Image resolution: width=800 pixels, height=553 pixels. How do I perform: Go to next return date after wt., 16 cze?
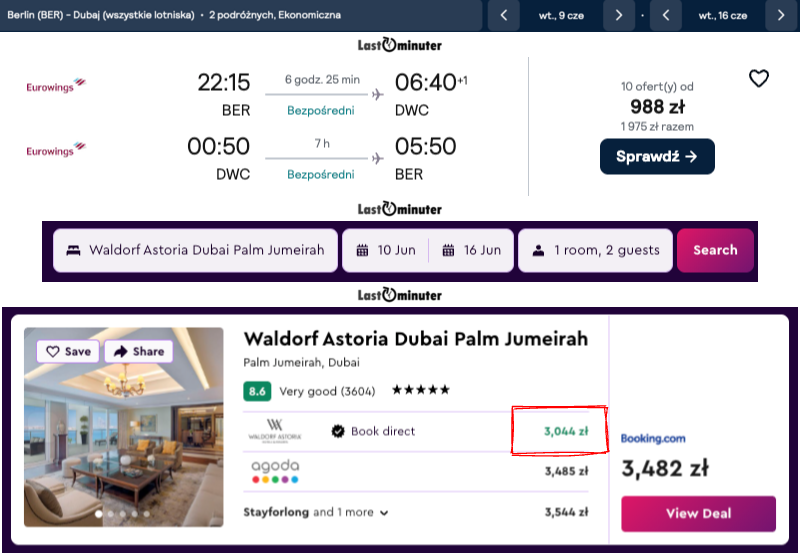[781, 15]
